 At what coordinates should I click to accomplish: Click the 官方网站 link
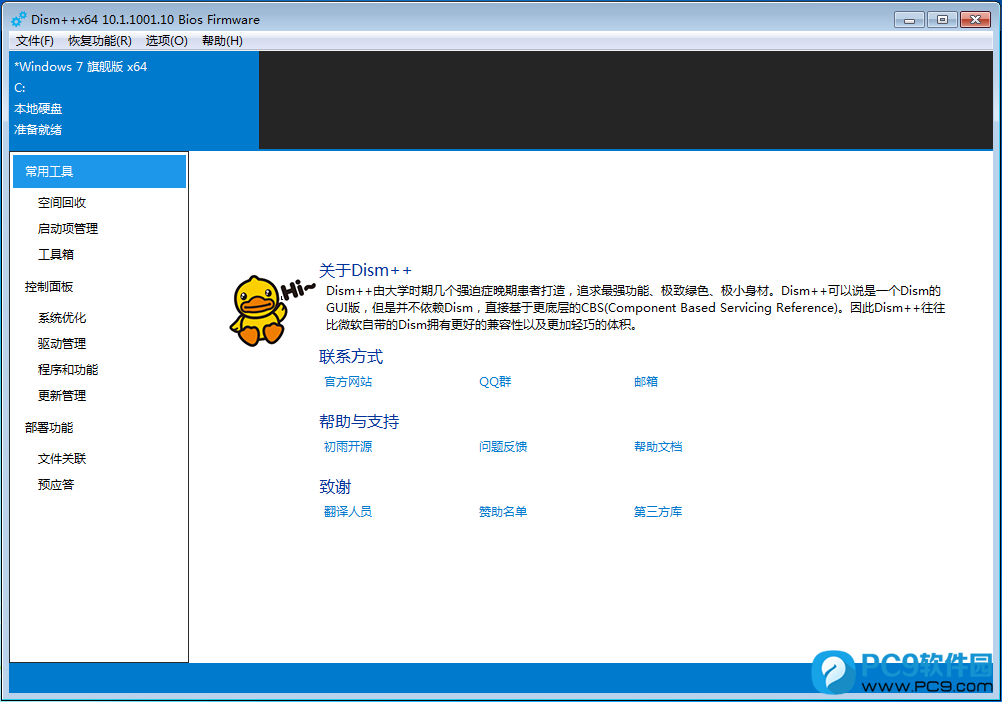click(x=348, y=381)
